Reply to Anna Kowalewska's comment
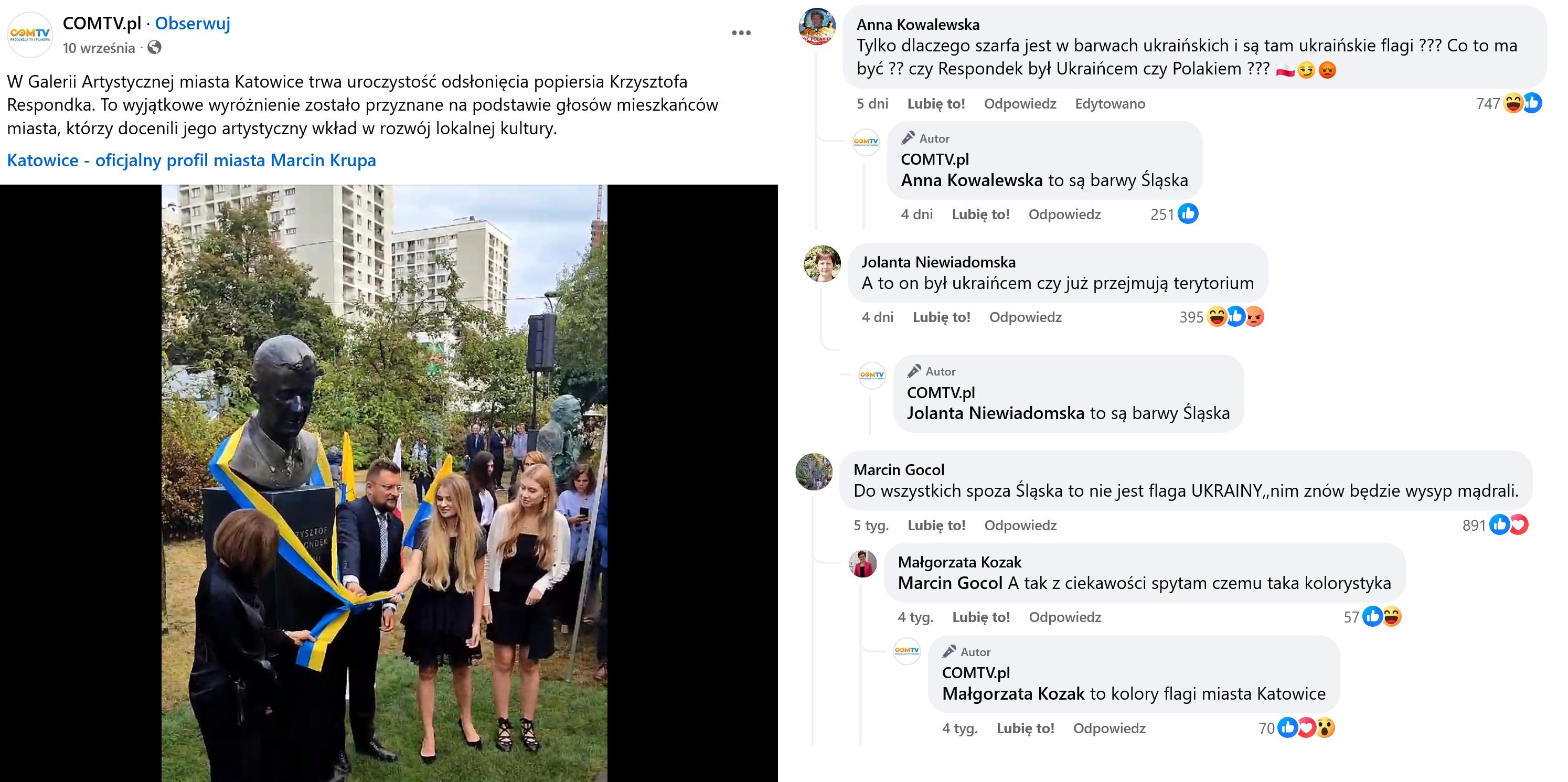Image resolution: width=1568 pixels, height=782 pixels. pyautogui.click(x=1020, y=103)
